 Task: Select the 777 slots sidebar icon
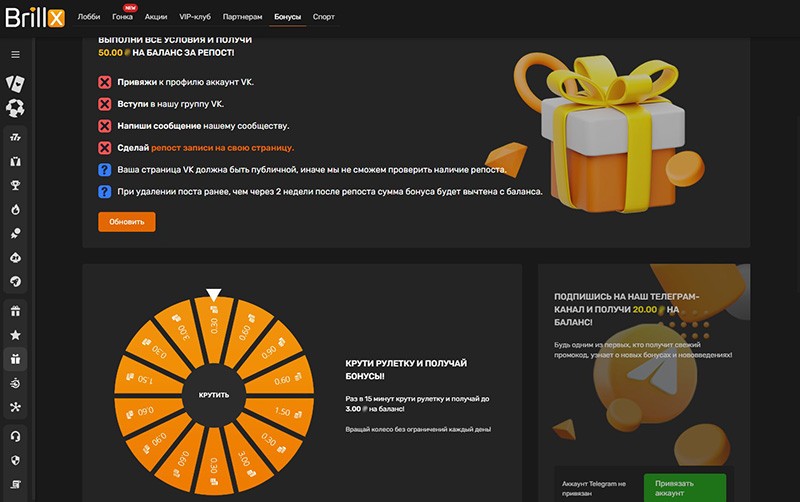pyautogui.click(x=15, y=136)
